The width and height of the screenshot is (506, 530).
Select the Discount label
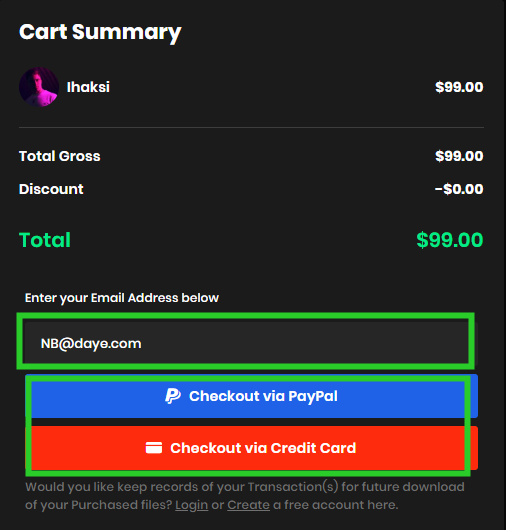pos(51,189)
